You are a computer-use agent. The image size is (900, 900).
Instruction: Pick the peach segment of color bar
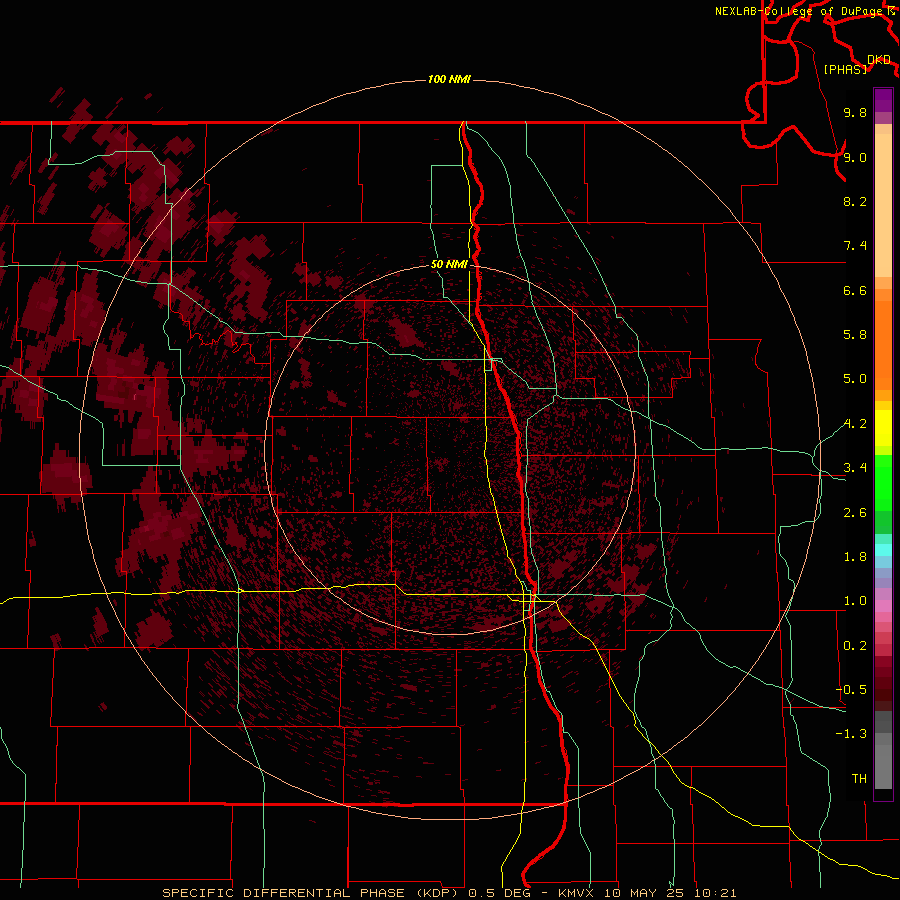tap(883, 205)
